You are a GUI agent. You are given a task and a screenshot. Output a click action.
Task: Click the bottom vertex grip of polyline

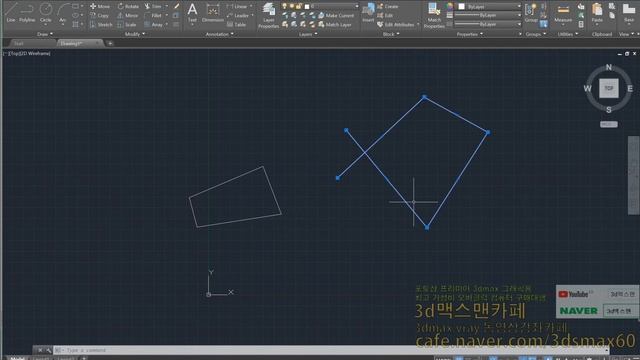427,227
